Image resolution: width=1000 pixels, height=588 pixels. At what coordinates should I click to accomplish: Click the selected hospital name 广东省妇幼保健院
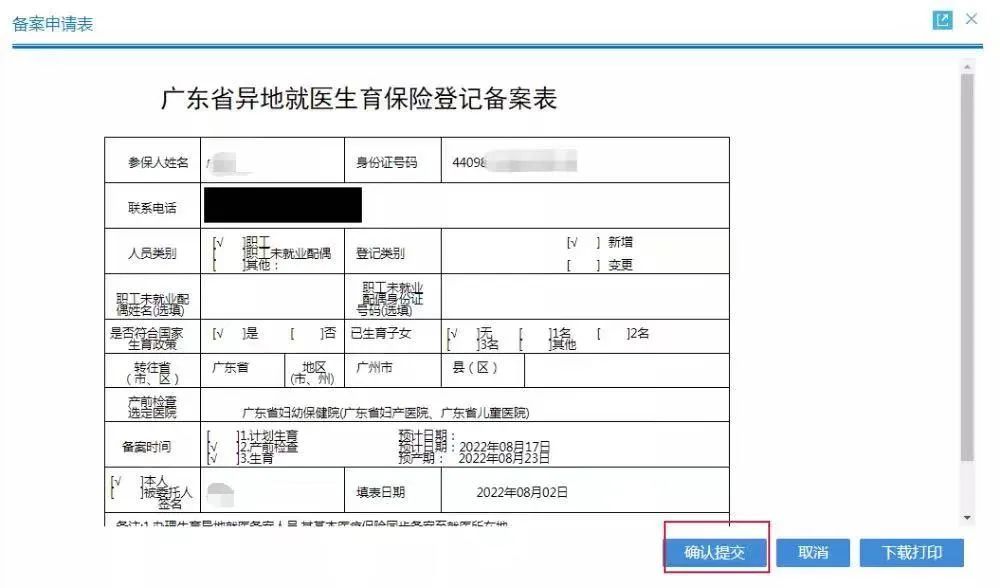coord(385,412)
